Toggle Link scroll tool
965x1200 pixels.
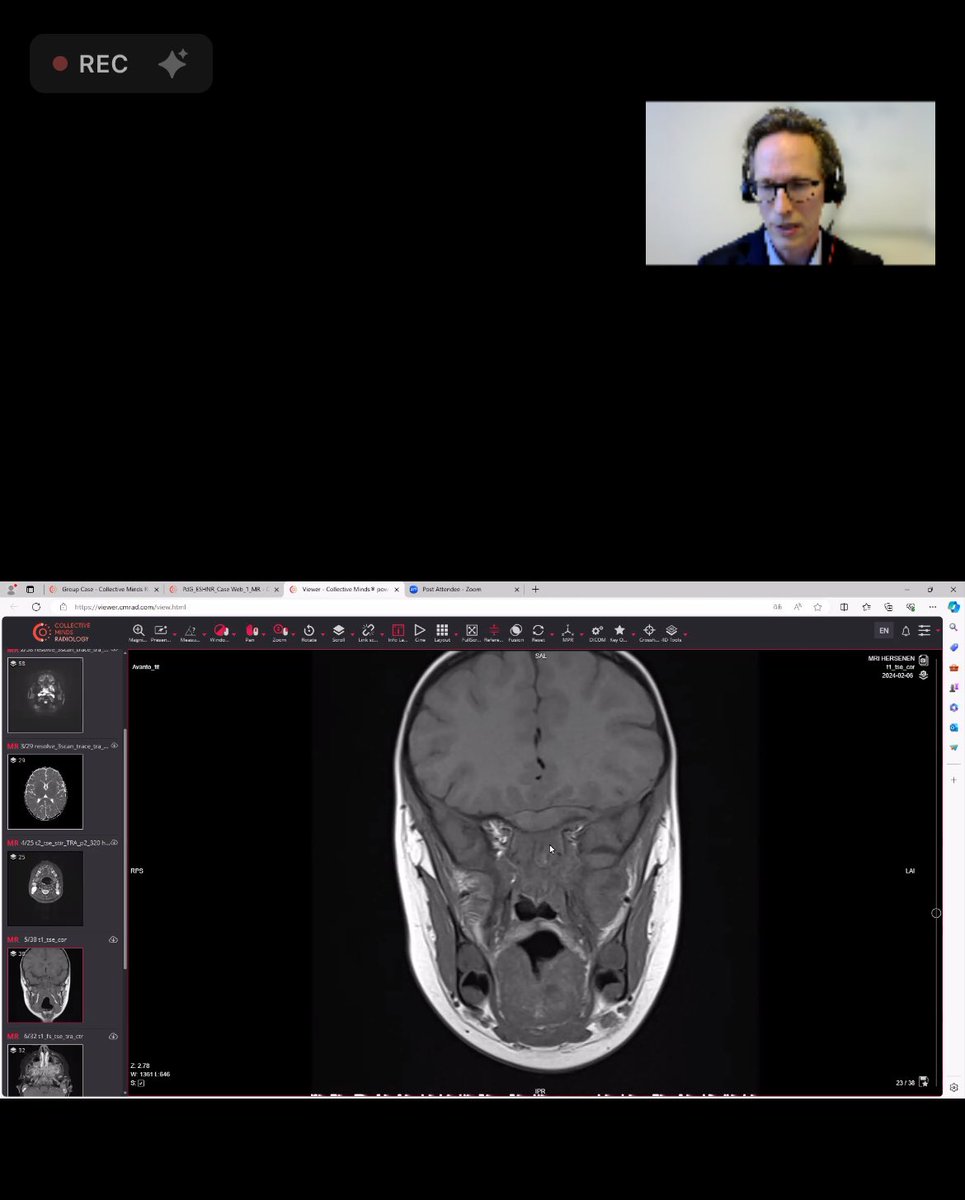click(x=368, y=633)
